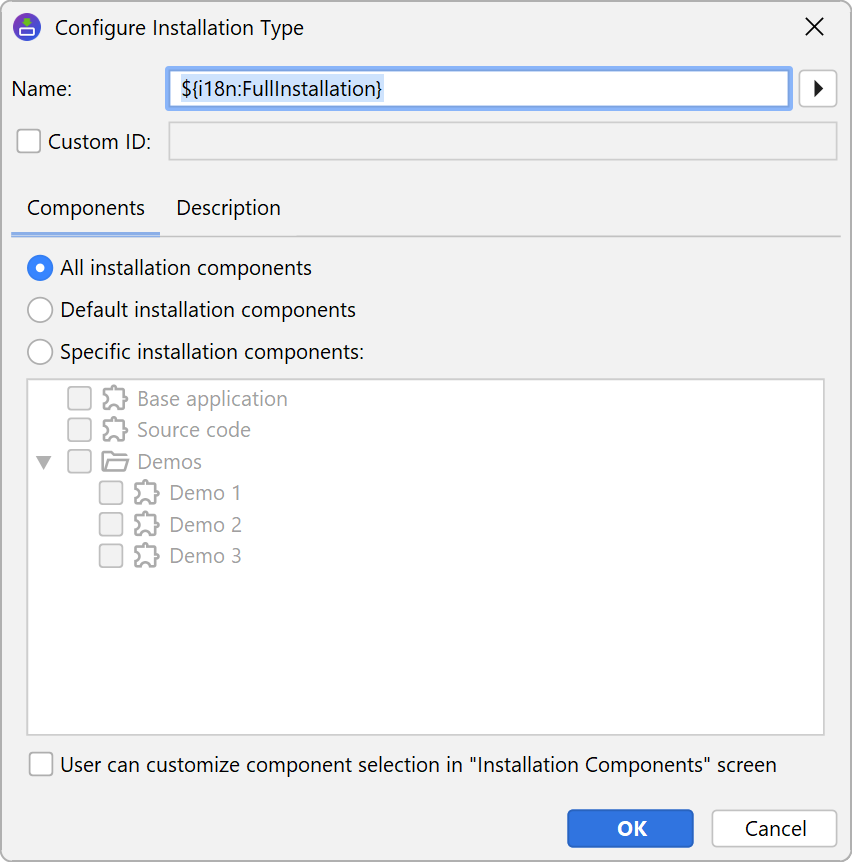Image resolution: width=852 pixels, height=862 pixels.
Task: Click the Demos folder icon
Action: 115,462
